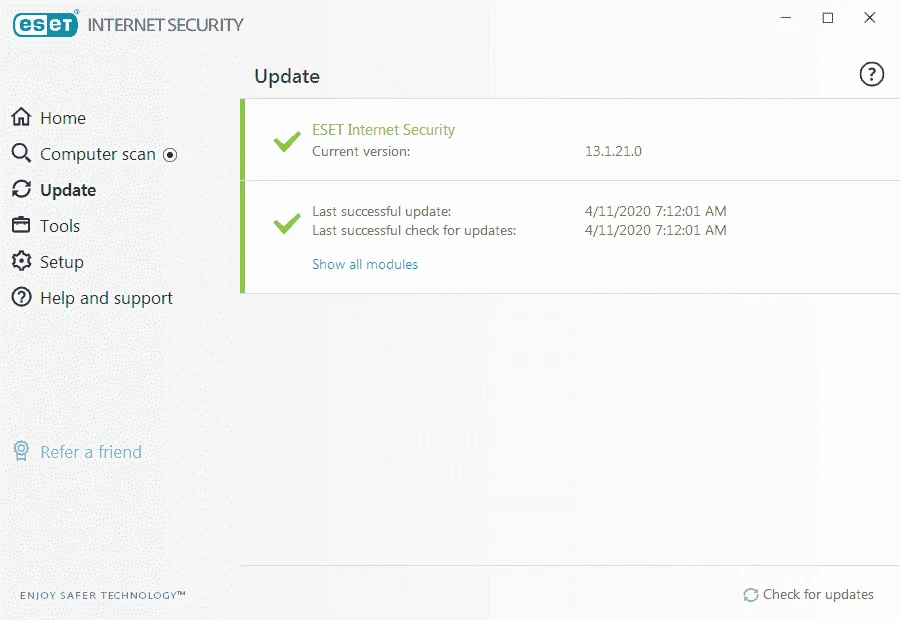Open page help via question mark icon

click(871, 74)
